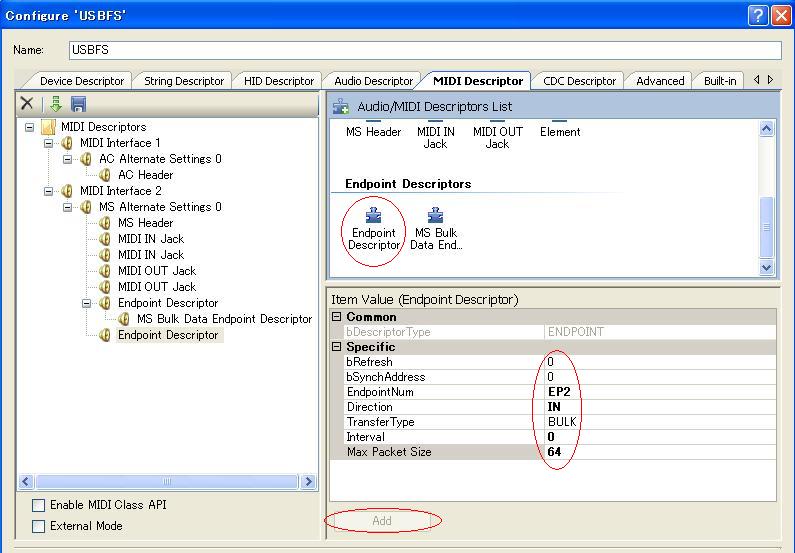Switch to Device Descriptor tab
The image size is (795, 553).
click(x=82, y=81)
